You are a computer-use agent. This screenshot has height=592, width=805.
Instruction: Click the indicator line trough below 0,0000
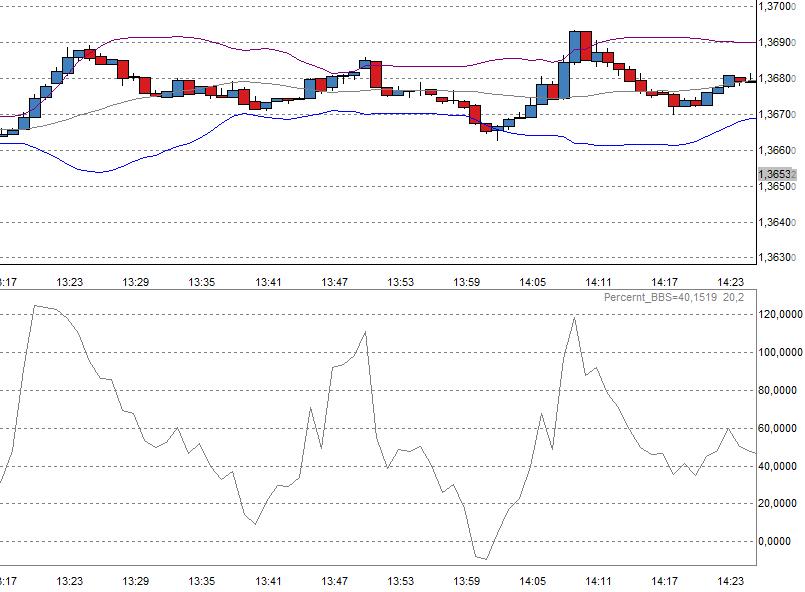tap(486, 558)
